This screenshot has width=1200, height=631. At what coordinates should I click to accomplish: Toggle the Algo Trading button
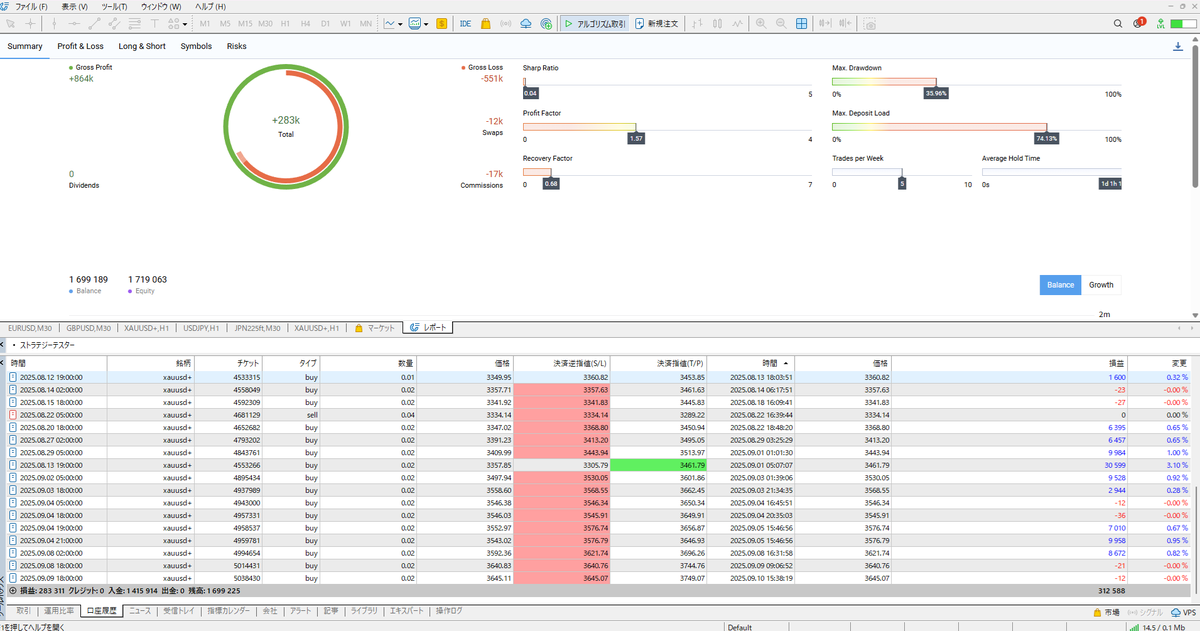594,23
